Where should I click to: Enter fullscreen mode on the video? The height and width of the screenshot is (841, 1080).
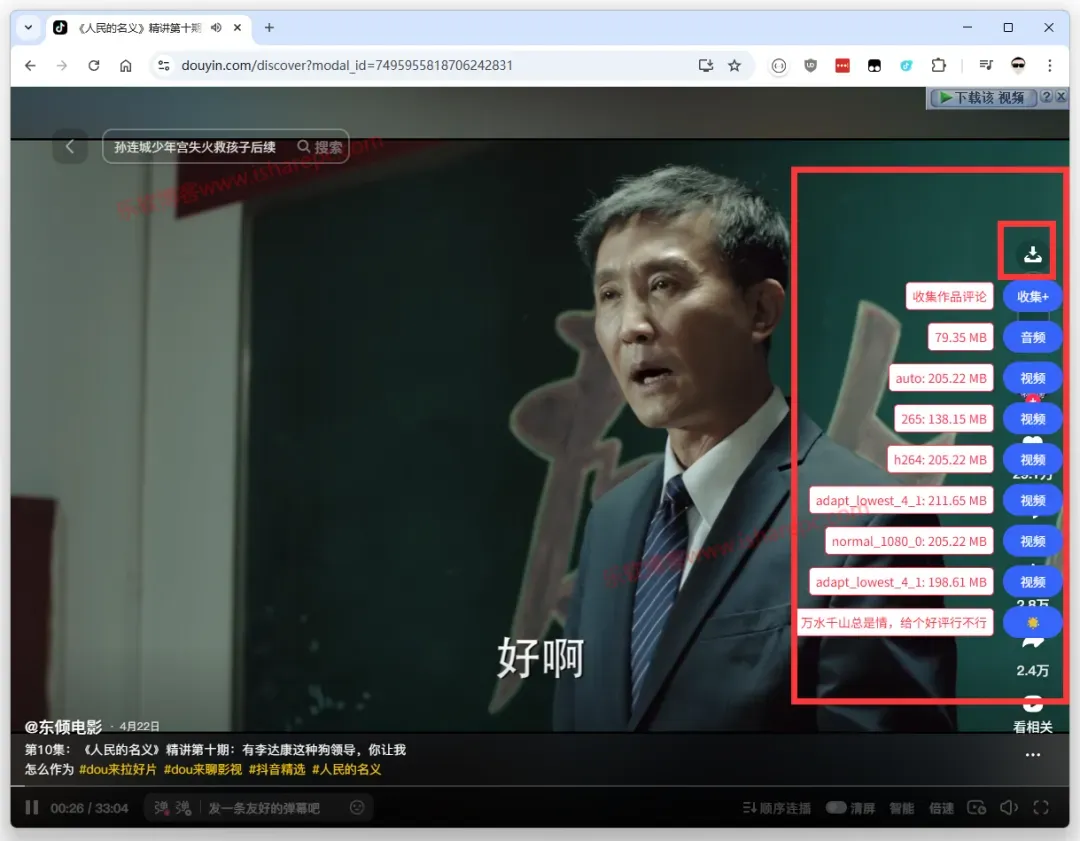[x=1041, y=807]
